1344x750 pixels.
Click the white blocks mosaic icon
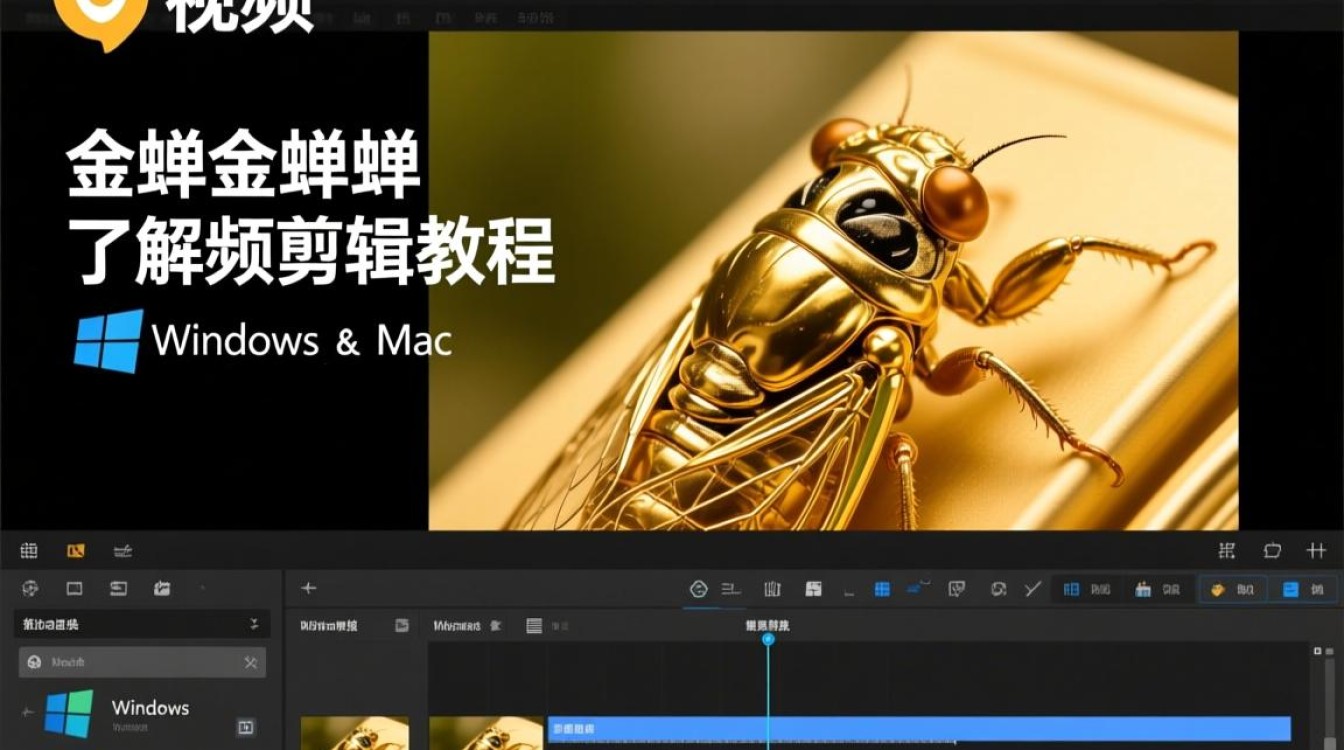tap(814, 589)
